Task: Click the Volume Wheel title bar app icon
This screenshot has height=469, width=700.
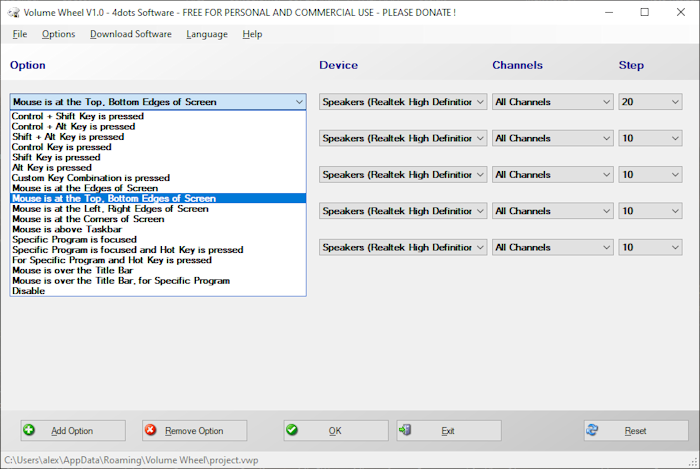Action: 12,12
